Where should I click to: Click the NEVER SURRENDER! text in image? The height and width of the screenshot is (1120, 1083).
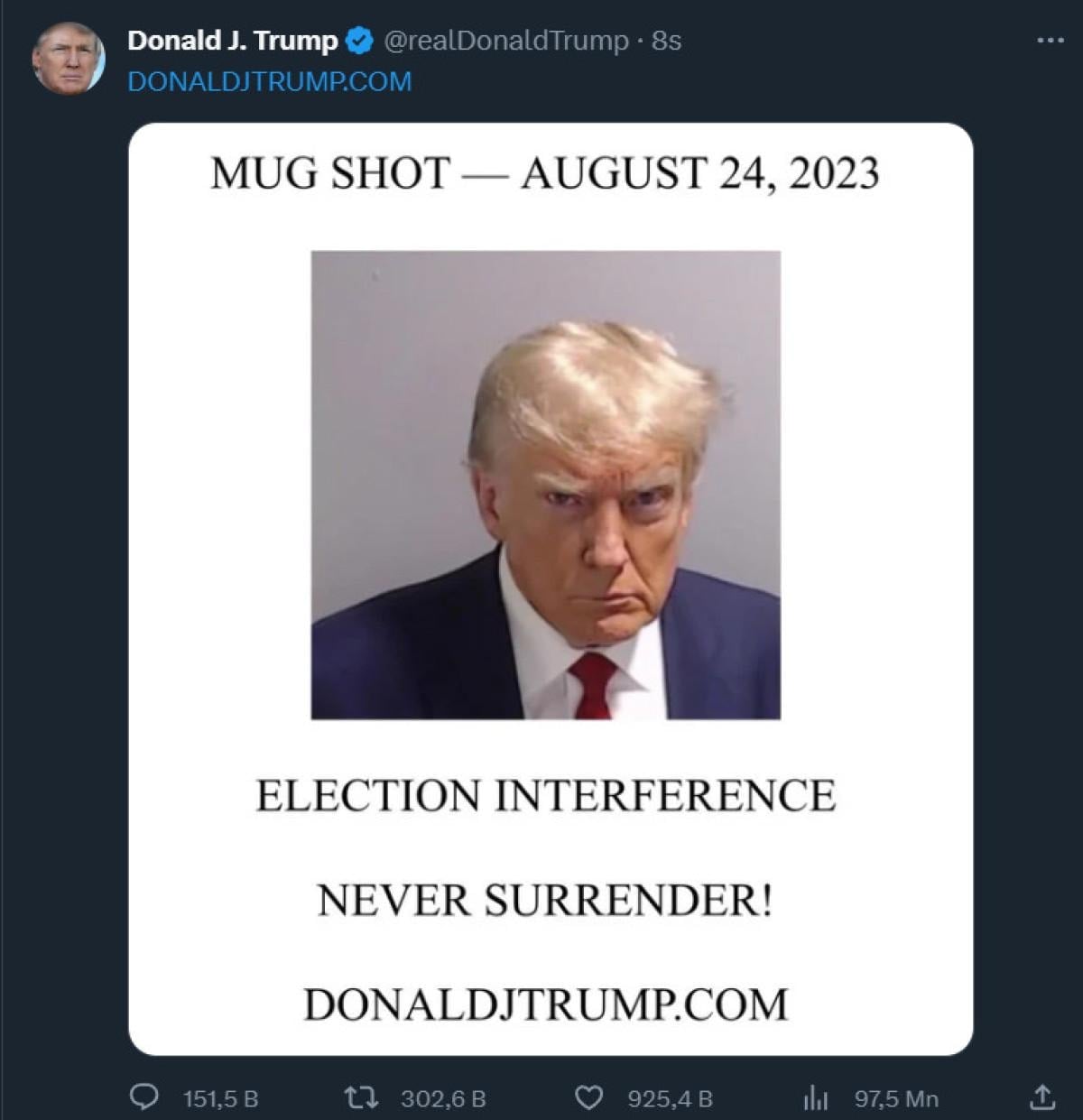coord(545,900)
